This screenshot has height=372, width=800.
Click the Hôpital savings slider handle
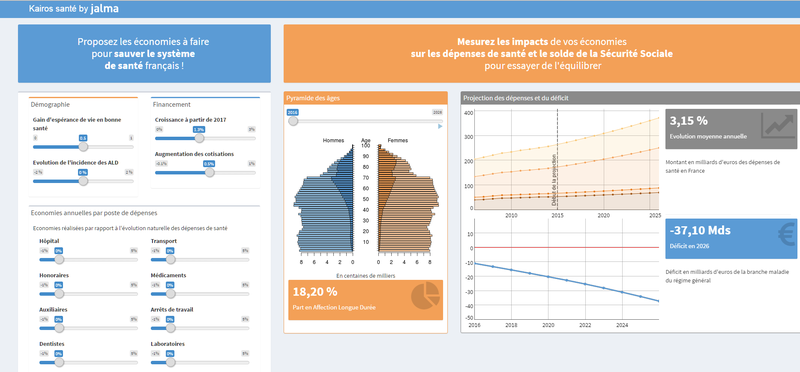pyautogui.click(x=59, y=259)
